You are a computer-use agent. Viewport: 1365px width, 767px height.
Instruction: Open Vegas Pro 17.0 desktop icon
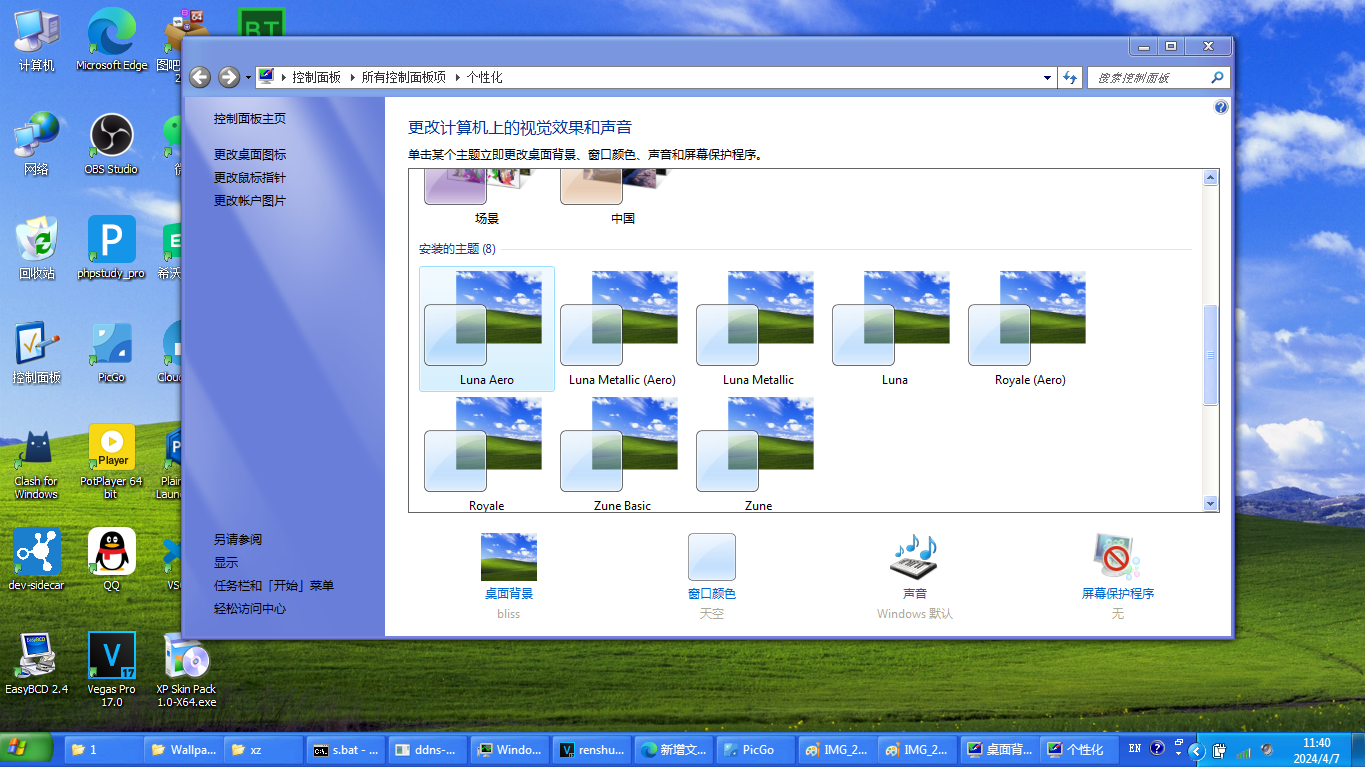111,670
